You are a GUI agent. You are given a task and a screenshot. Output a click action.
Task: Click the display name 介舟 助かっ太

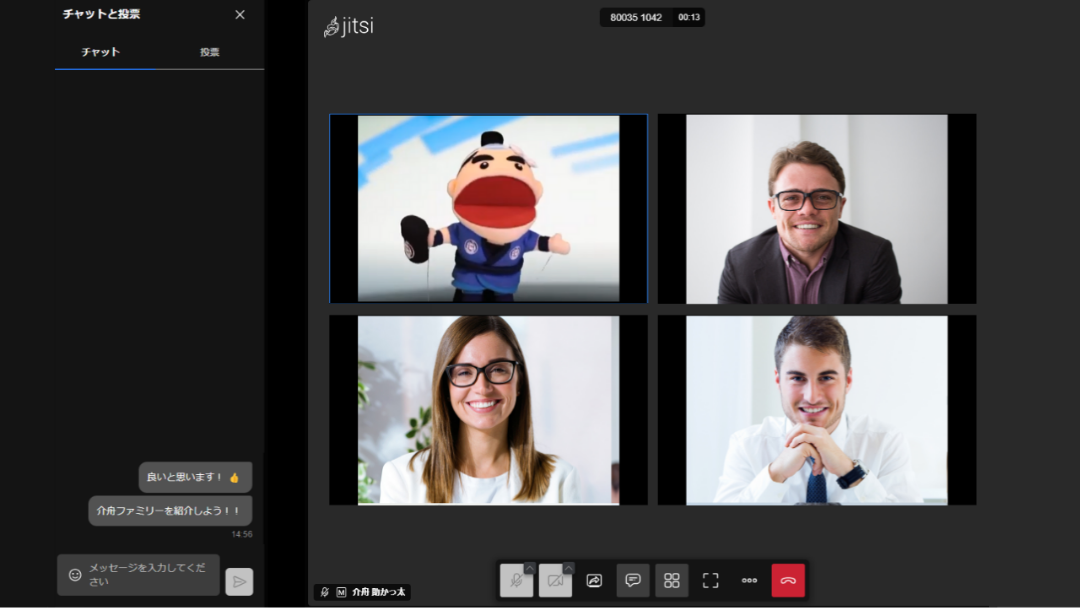[379, 592]
